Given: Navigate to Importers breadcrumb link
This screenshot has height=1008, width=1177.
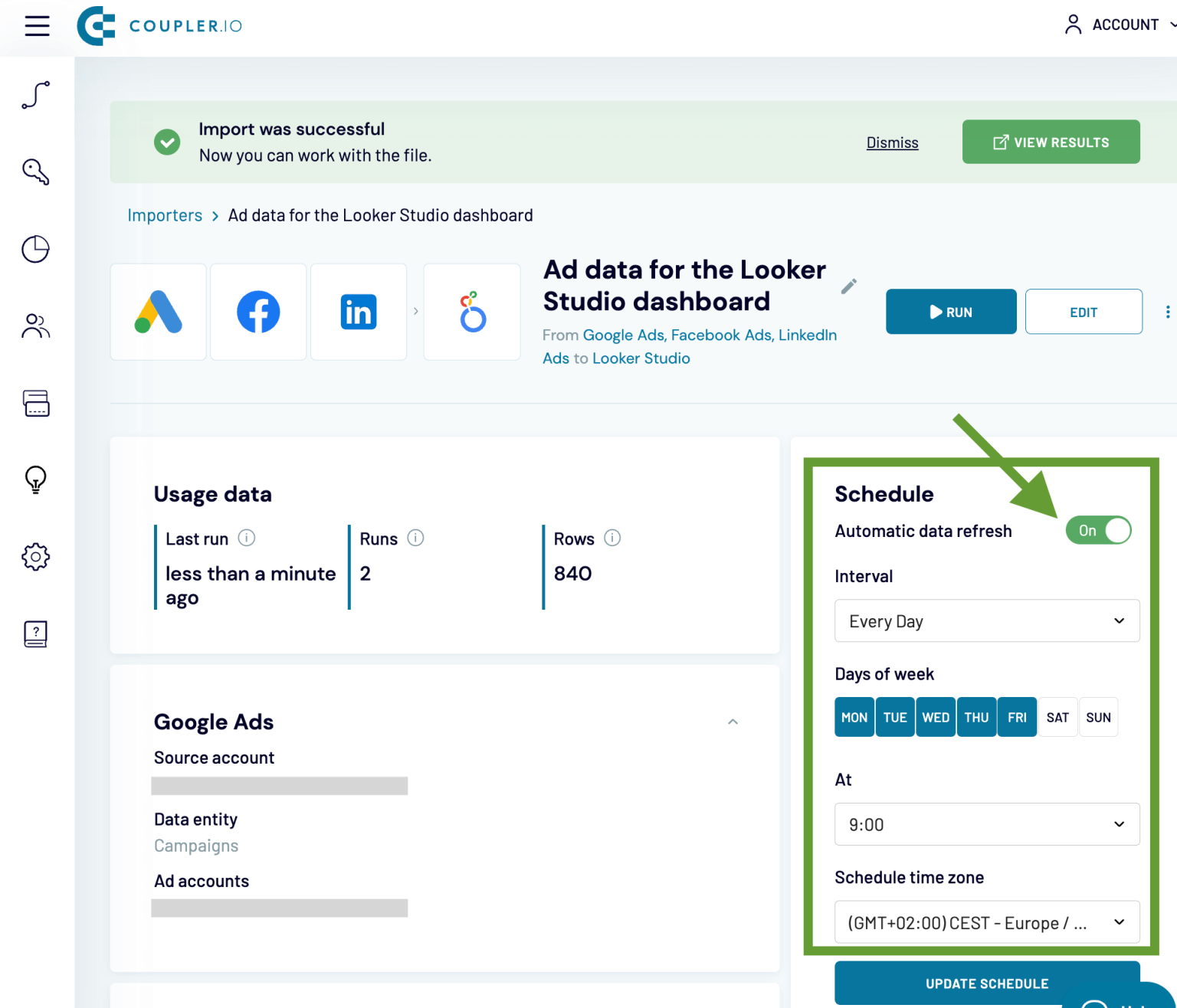Looking at the screenshot, I should tap(165, 215).
